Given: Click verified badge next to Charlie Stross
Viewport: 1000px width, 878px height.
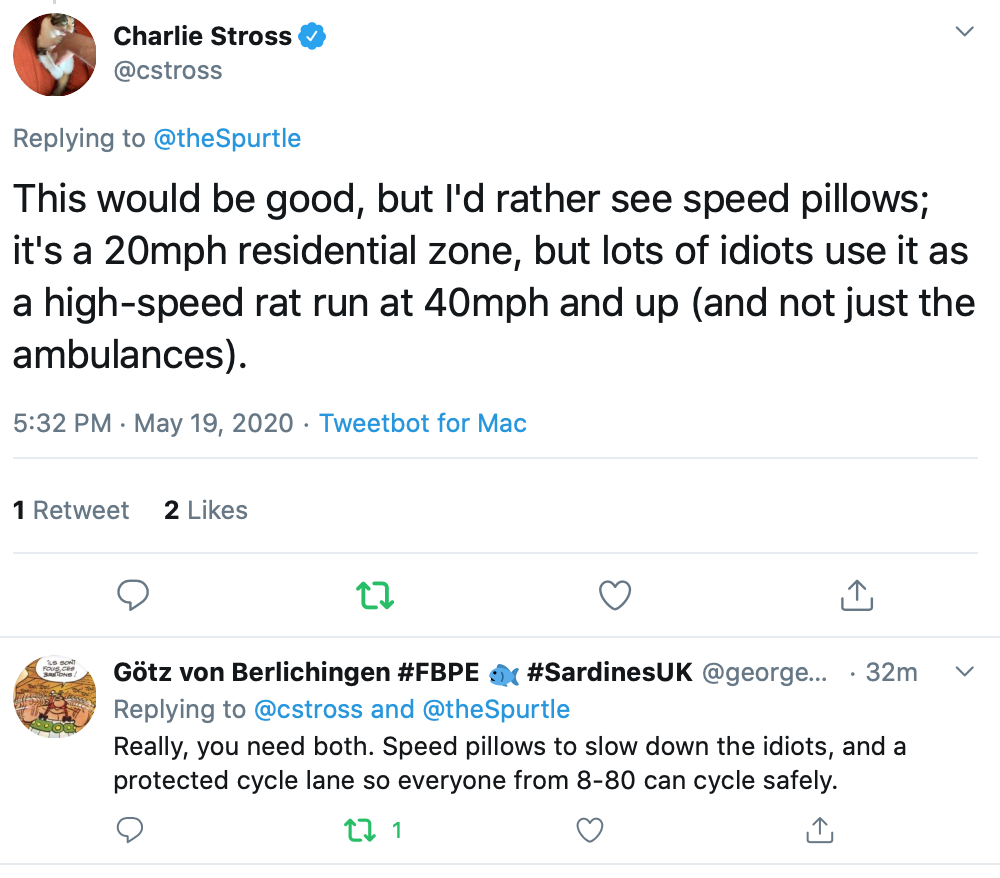Looking at the screenshot, I should click(x=312, y=36).
